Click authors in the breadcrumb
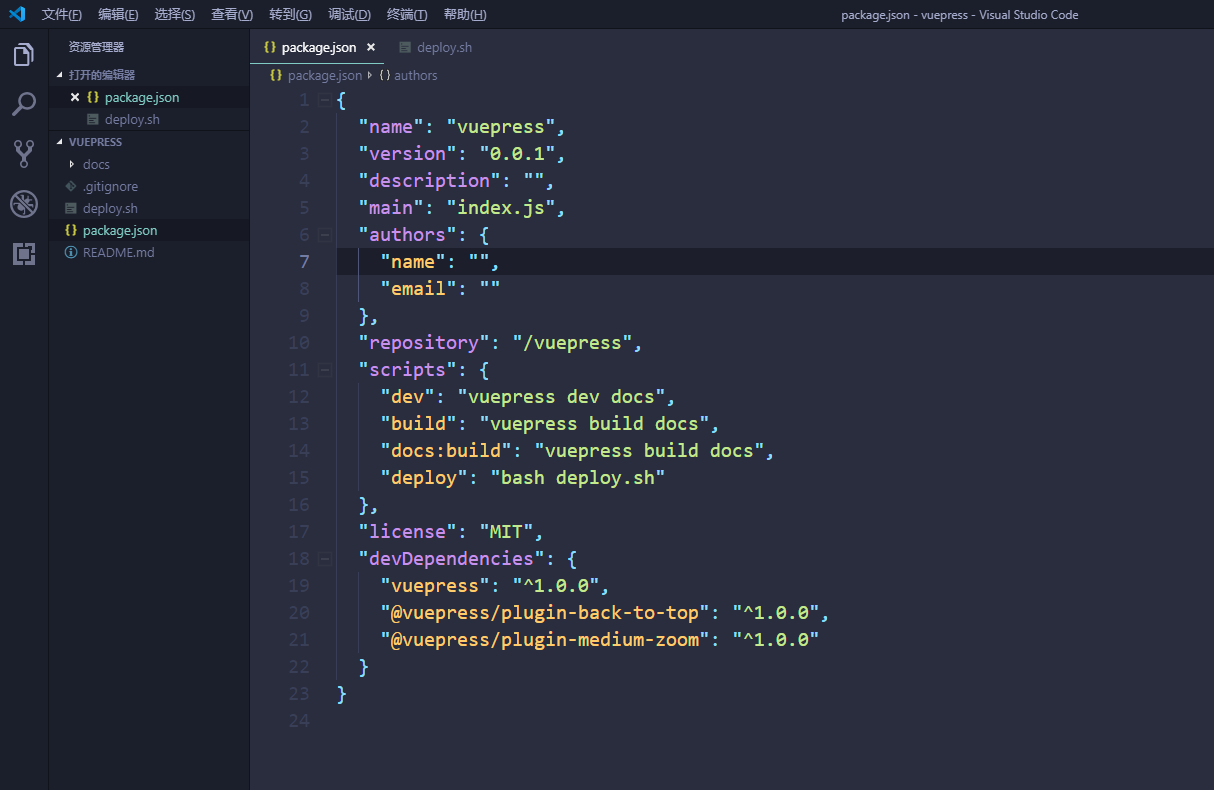Image resolution: width=1214 pixels, height=790 pixels. pyautogui.click(x=415, y=75)
